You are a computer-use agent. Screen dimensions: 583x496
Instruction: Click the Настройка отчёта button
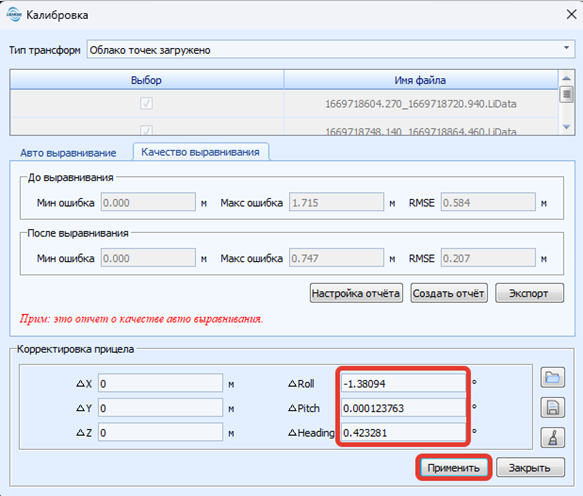coord(356,293)
